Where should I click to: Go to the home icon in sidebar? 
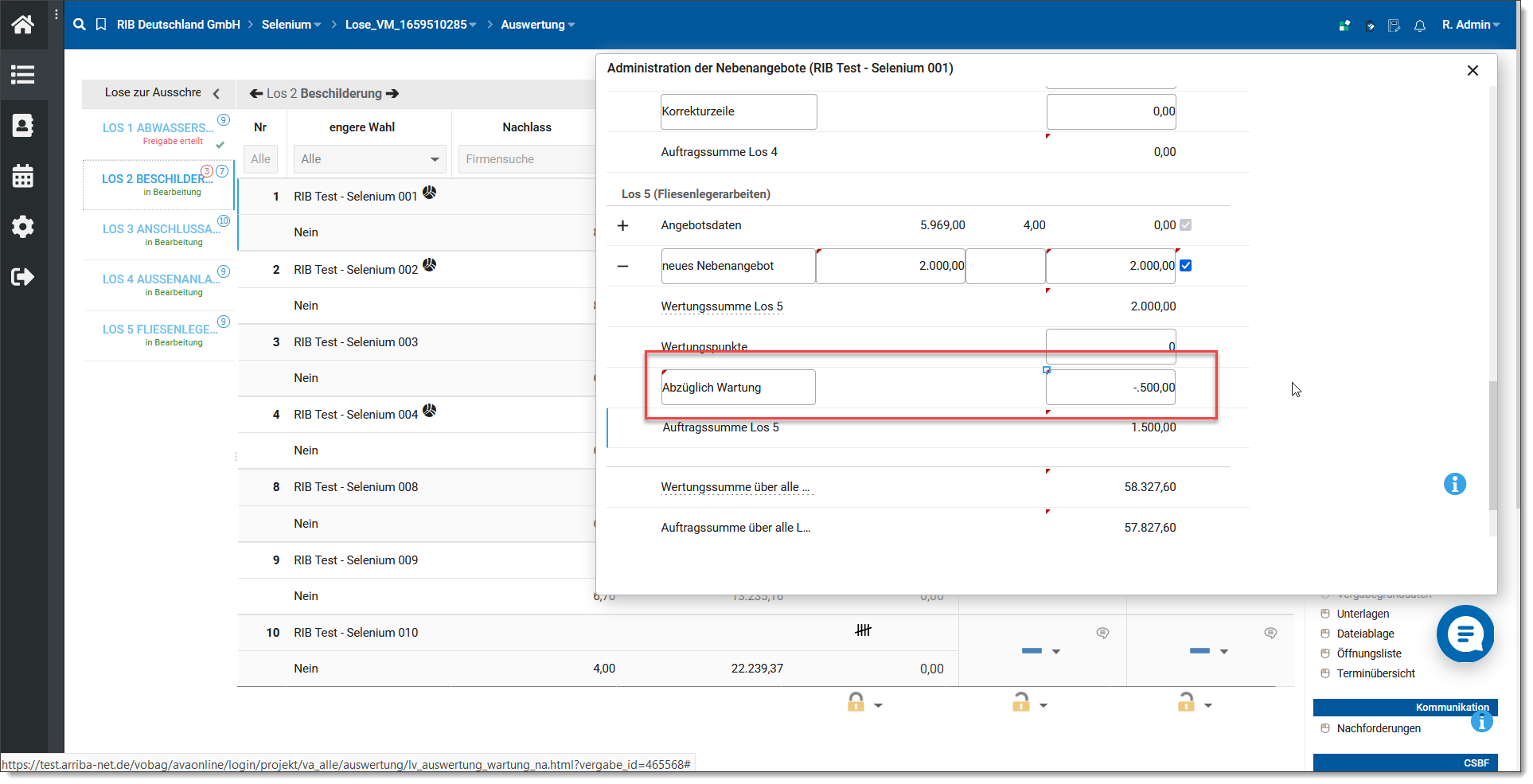tap(22, 25)
